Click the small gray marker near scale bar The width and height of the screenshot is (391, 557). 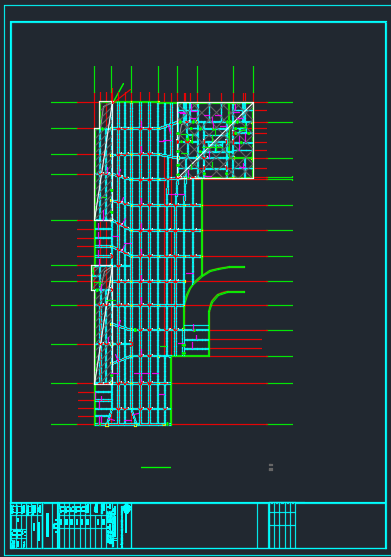click(271, 467)
